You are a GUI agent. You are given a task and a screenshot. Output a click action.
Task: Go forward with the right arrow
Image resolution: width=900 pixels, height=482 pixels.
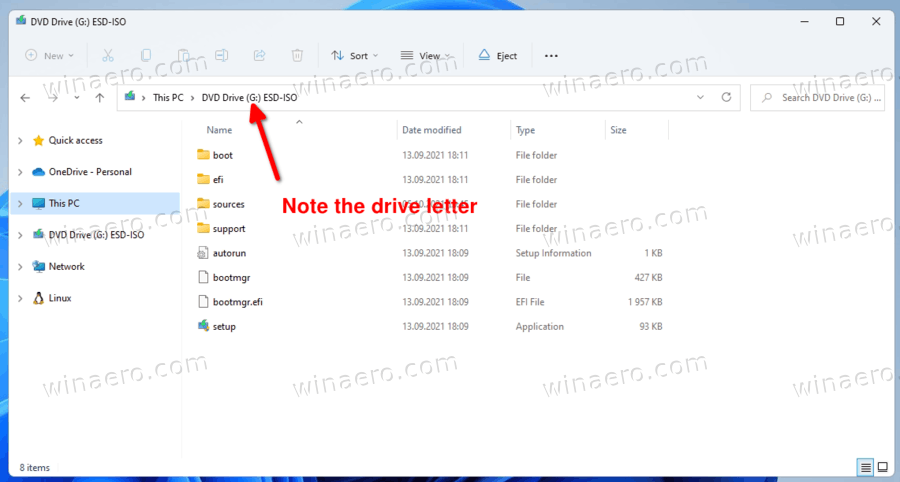click(x=53, y=98)
